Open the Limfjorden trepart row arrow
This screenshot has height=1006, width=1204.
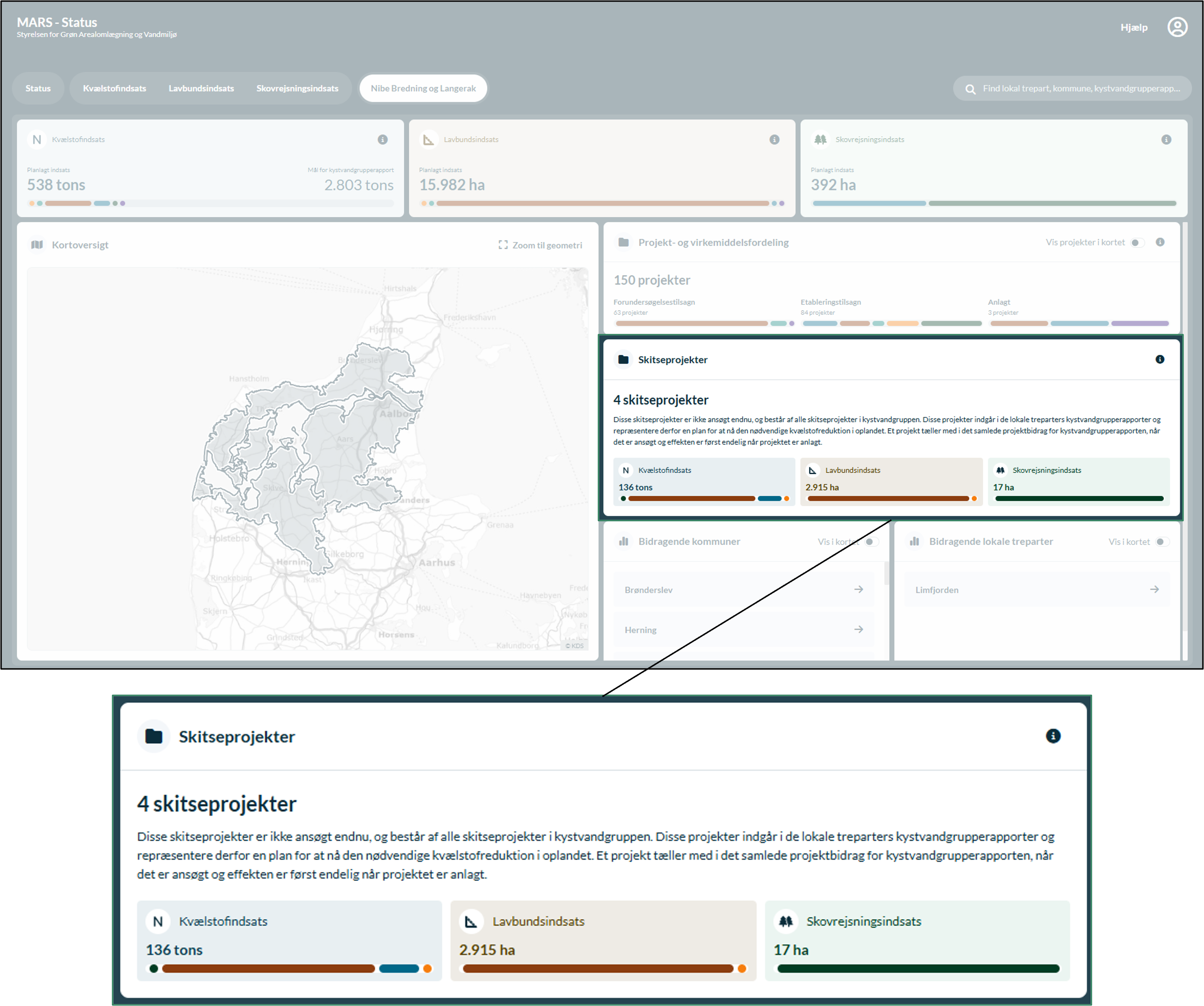point(1154,589)
